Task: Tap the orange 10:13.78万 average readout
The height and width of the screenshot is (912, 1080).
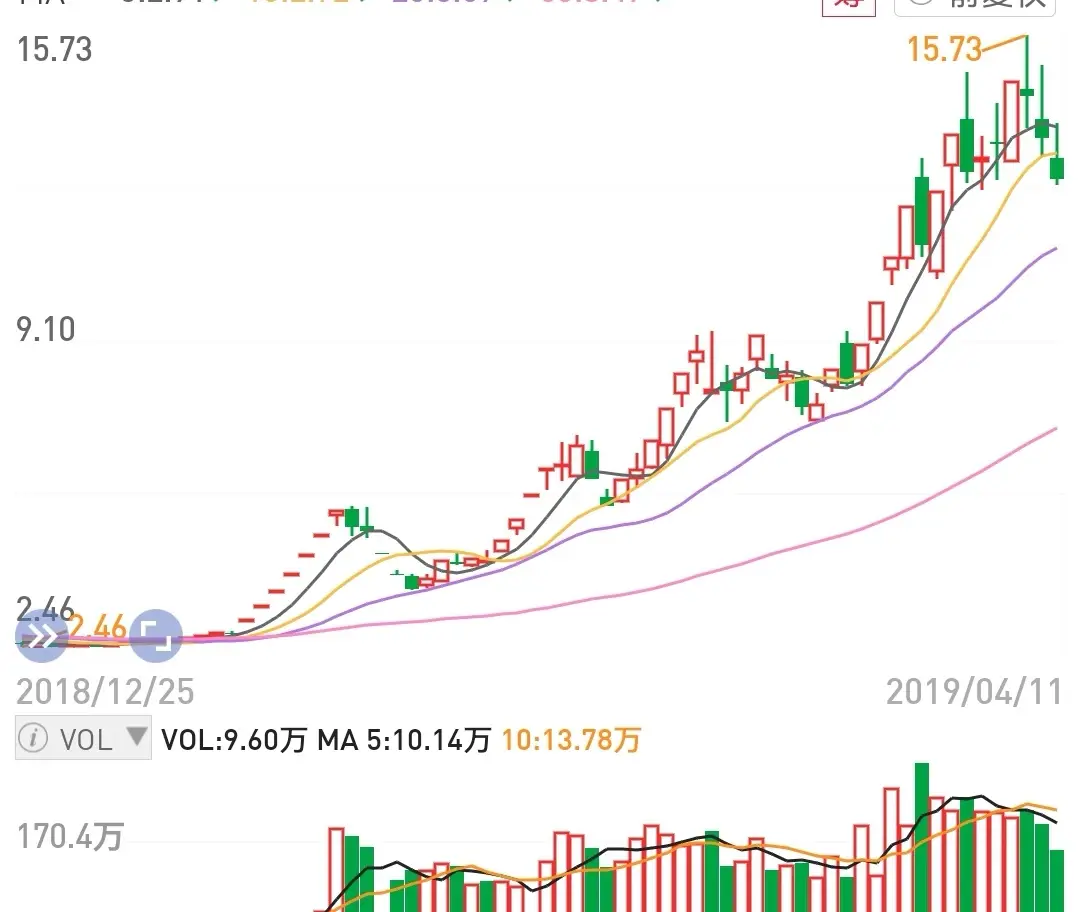Action: (x=571, y=740)
